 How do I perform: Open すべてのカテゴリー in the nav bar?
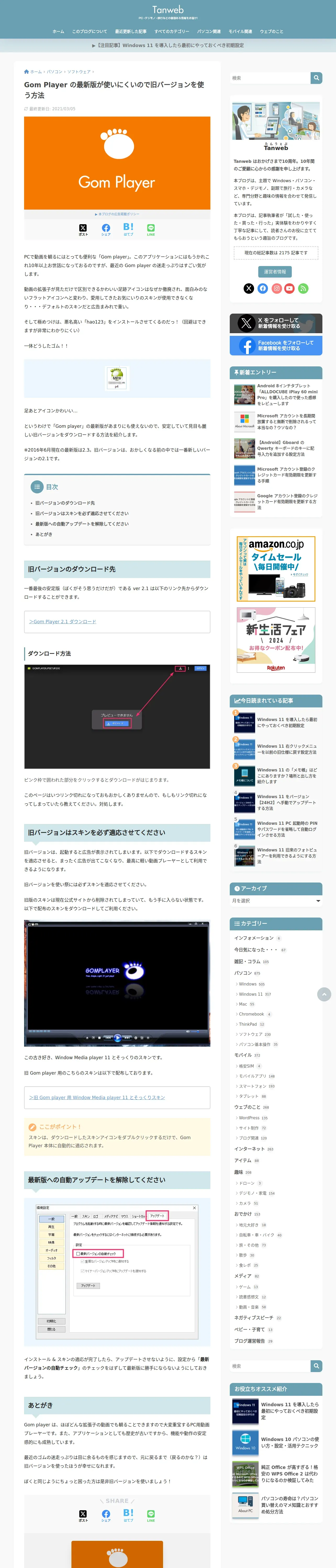pos(171,32)
